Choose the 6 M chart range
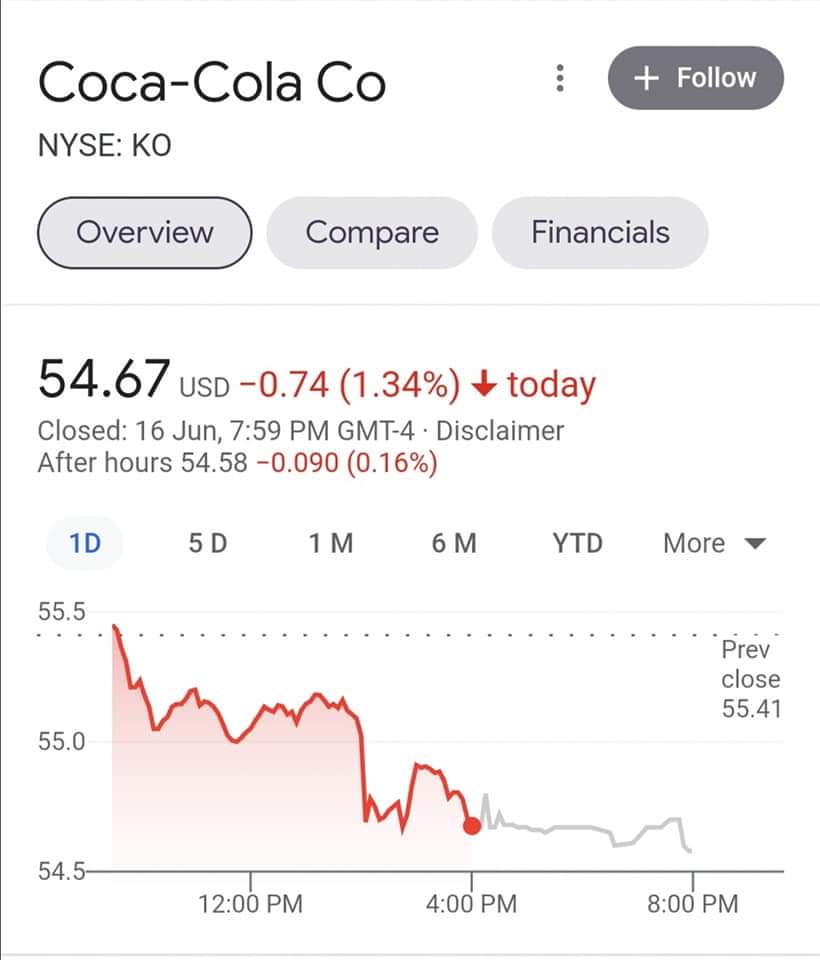The height and width of the screenshot is (960, 820). point(454,544)
